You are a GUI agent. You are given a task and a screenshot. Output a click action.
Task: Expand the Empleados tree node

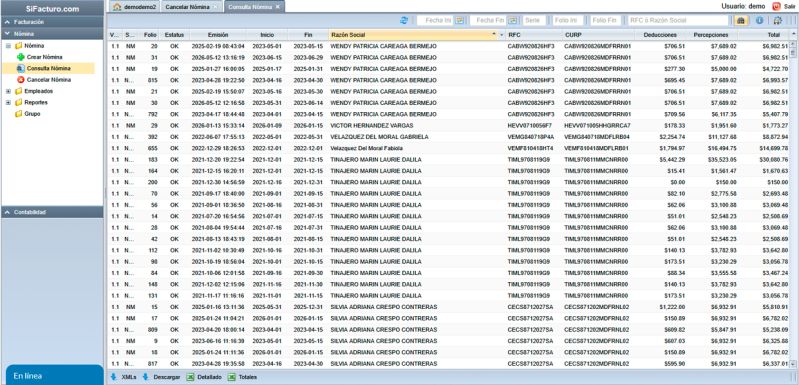8,91
